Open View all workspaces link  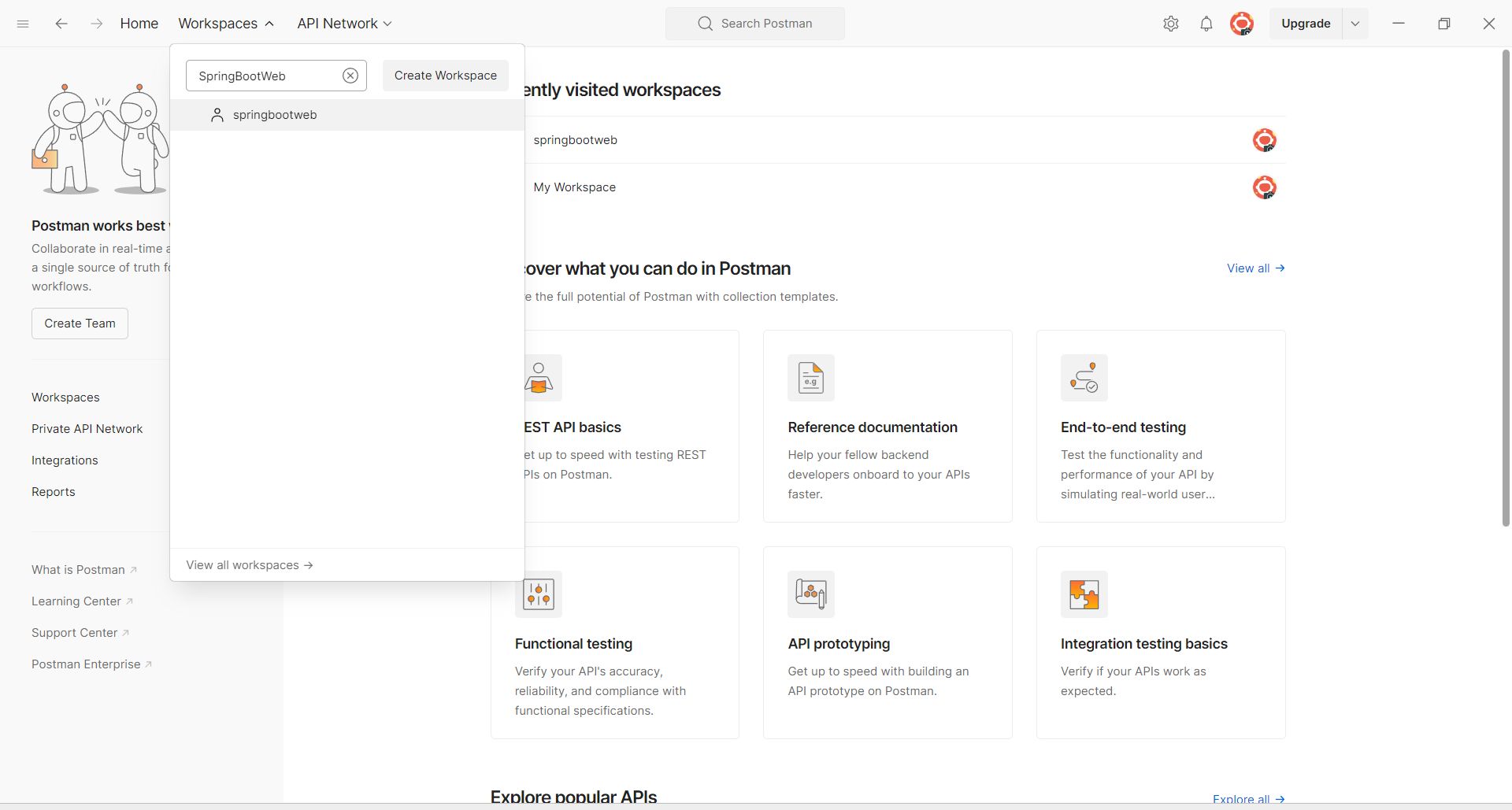pos(250,565)
